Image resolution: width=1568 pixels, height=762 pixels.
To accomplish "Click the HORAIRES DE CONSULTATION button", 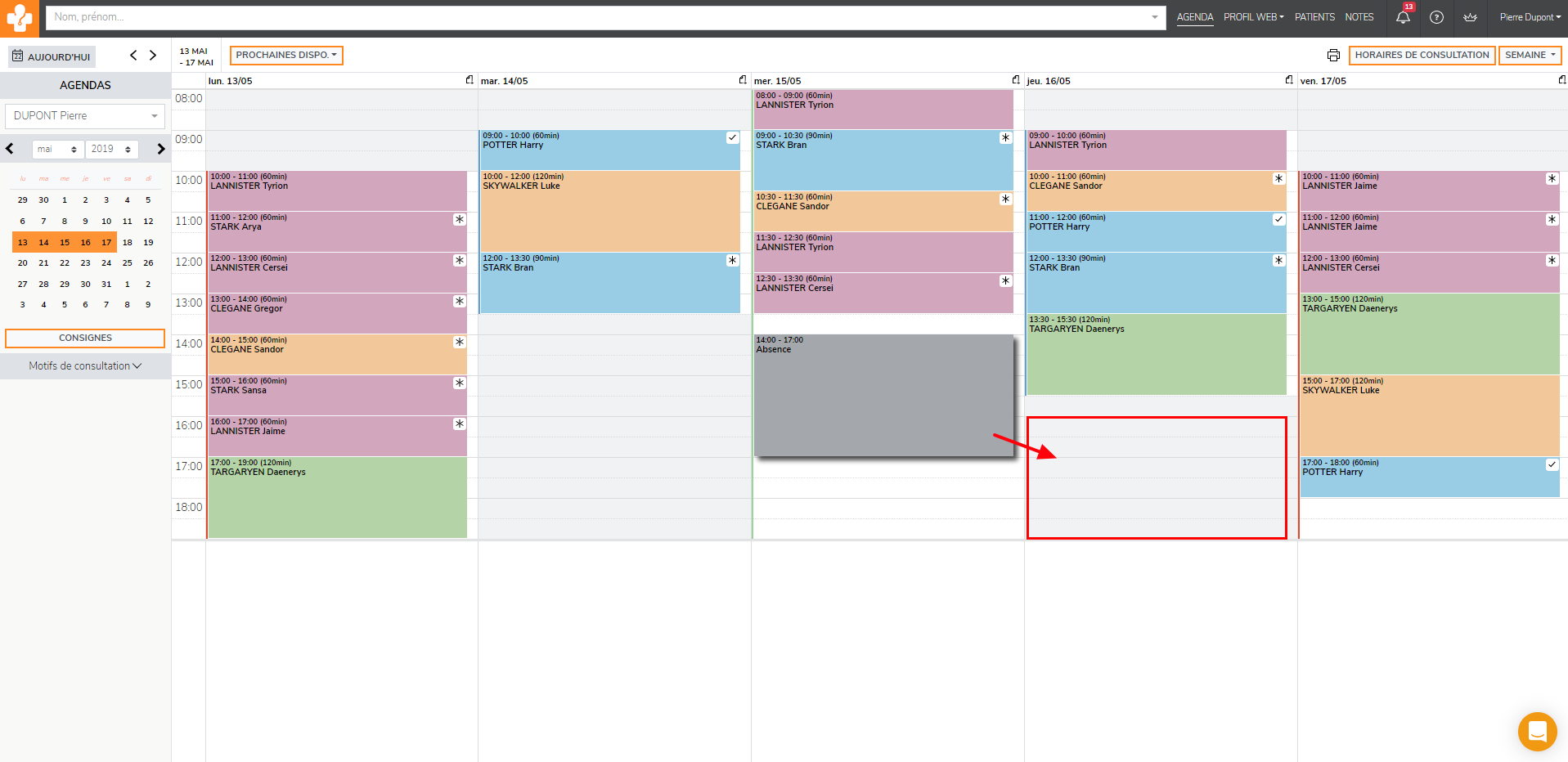I will 1422,56.
